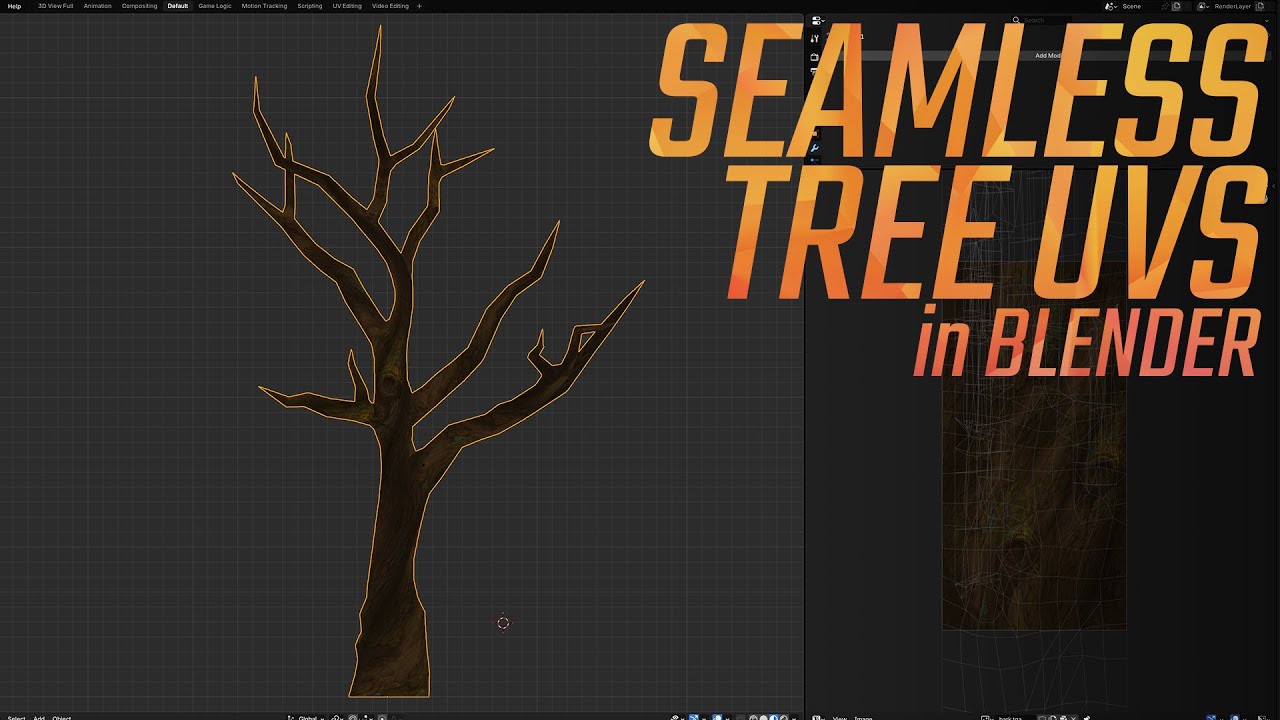The image size is (1280, 720).
Task: Create a new scene with copy icon
Action: [1177, 6]
